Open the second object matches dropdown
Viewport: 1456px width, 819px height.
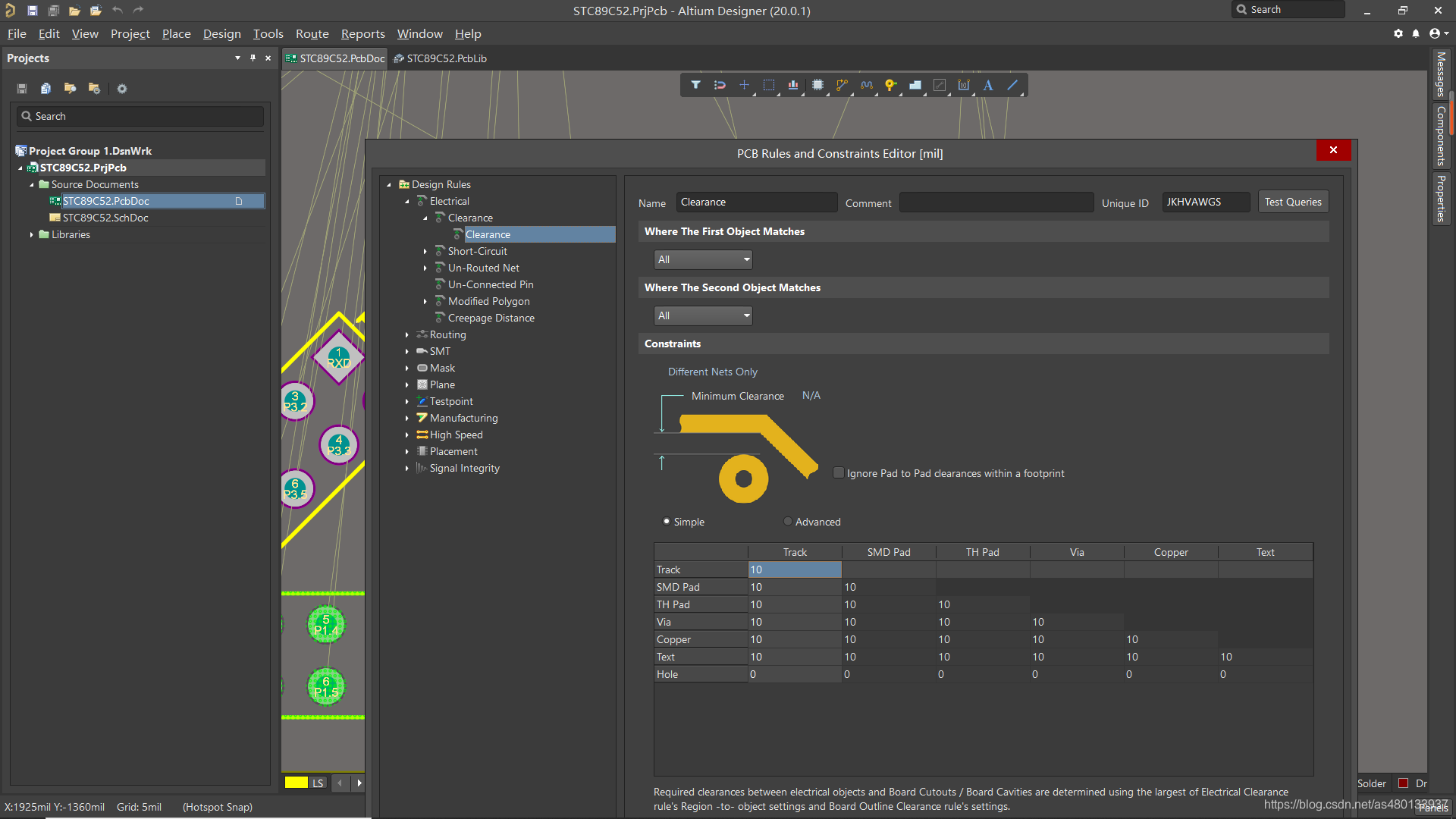[703, 316]
